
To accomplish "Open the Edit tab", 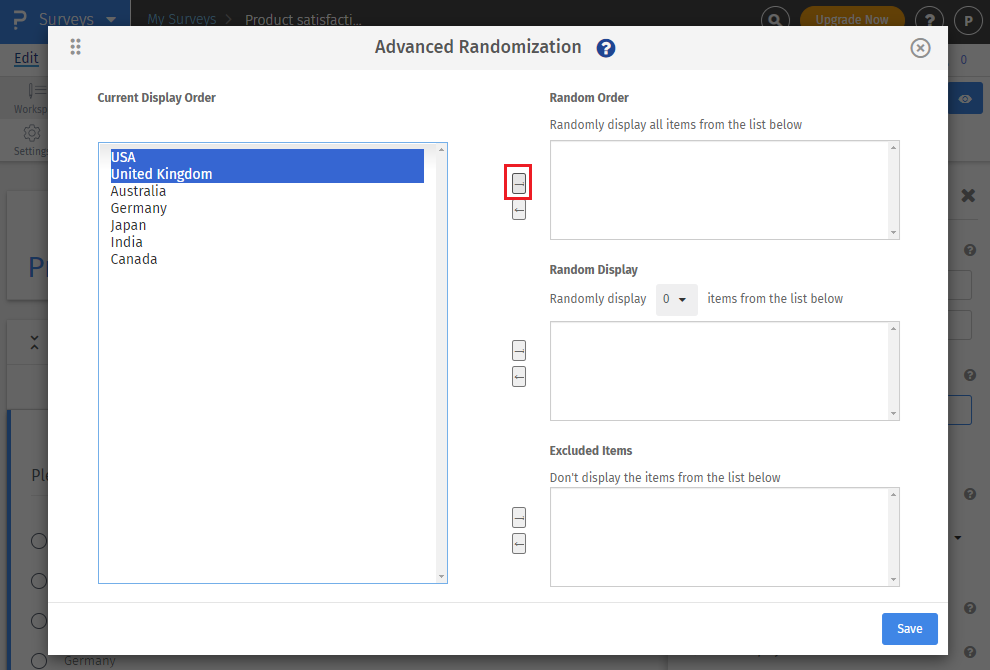I will point(26,59).
